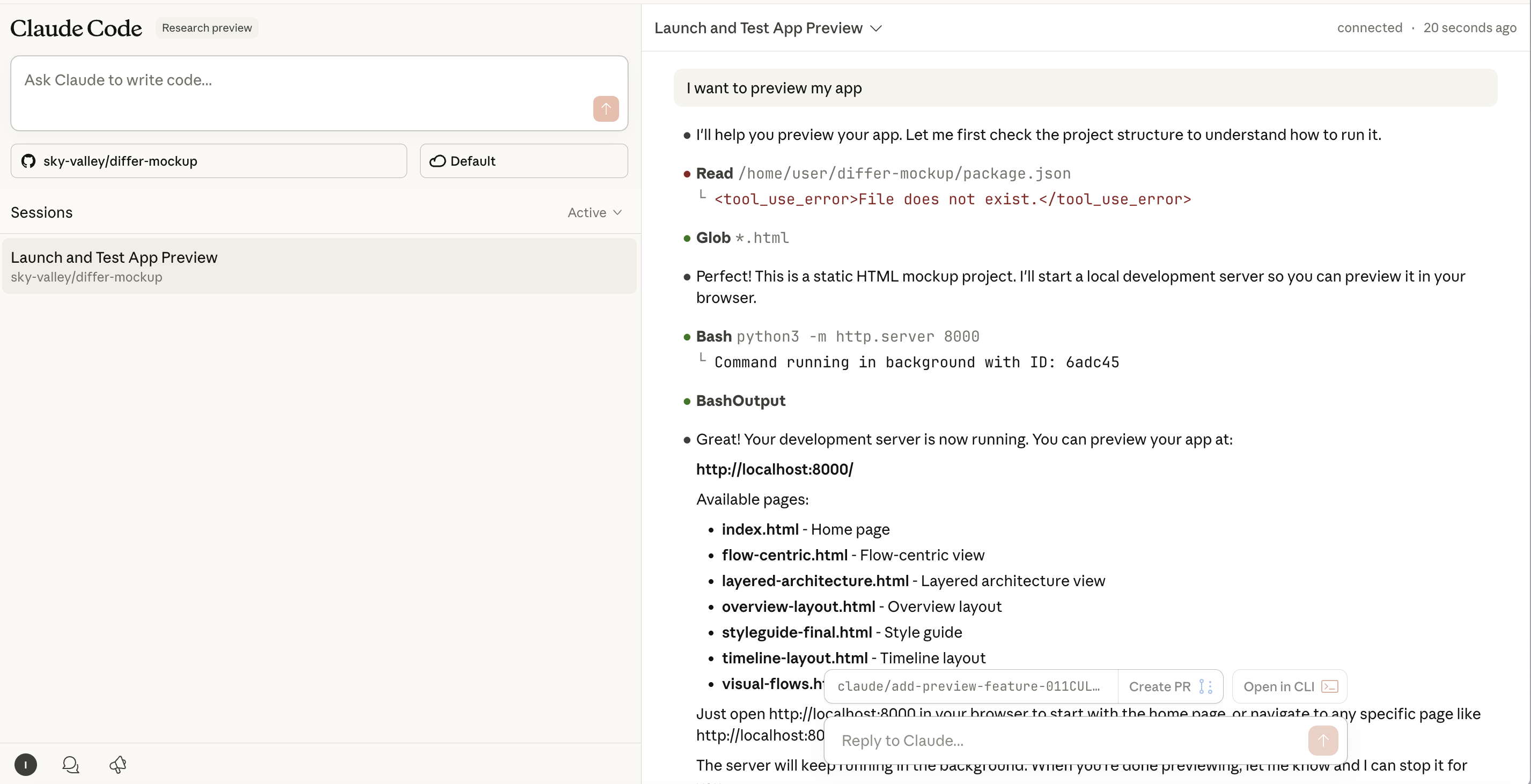Open the Active sessions filter dropdown

pos(594,213)
